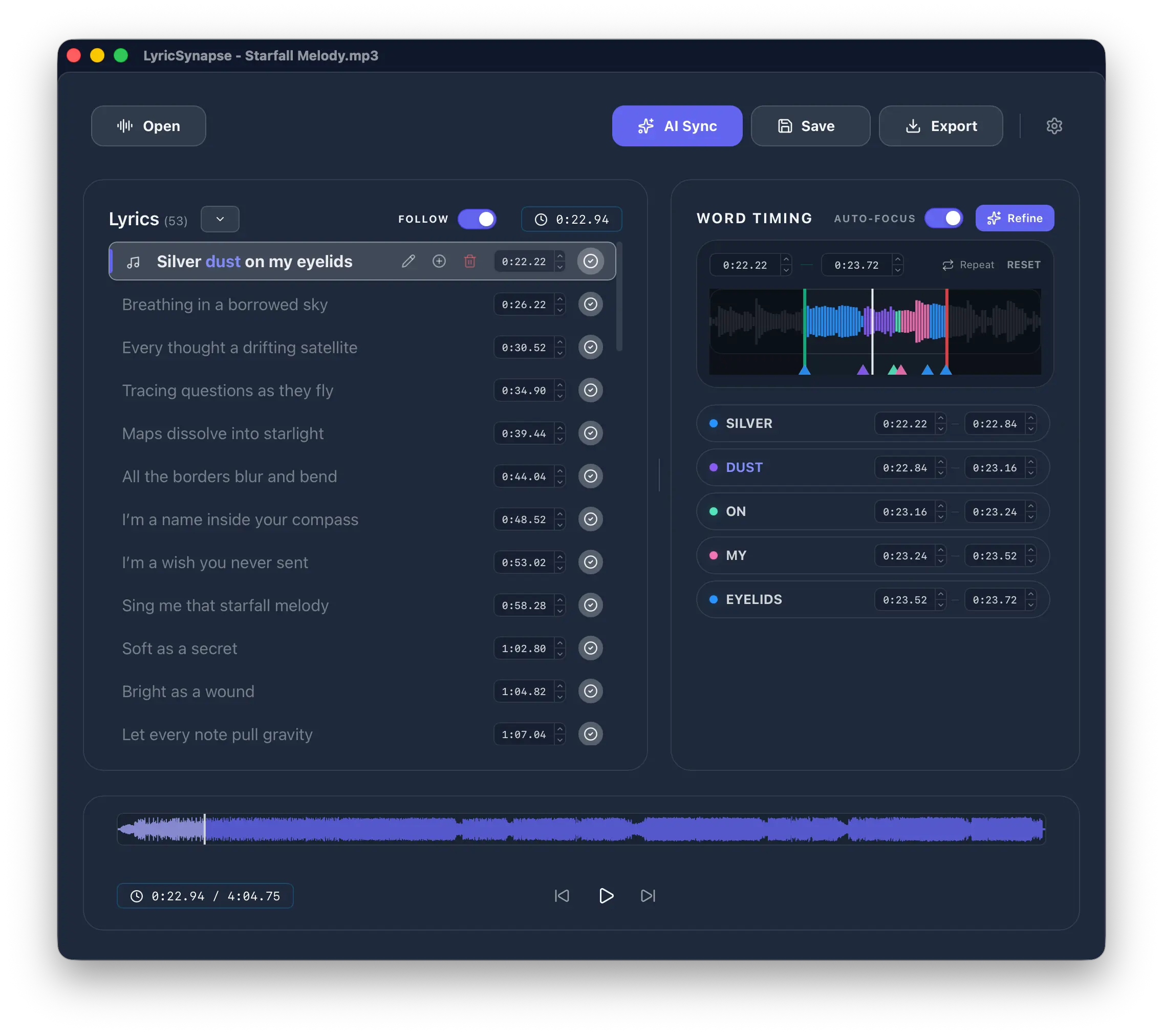Select lyric Bright as a wound
Viewport: 1163px width, 1036px height.
[x=188, y=692]
